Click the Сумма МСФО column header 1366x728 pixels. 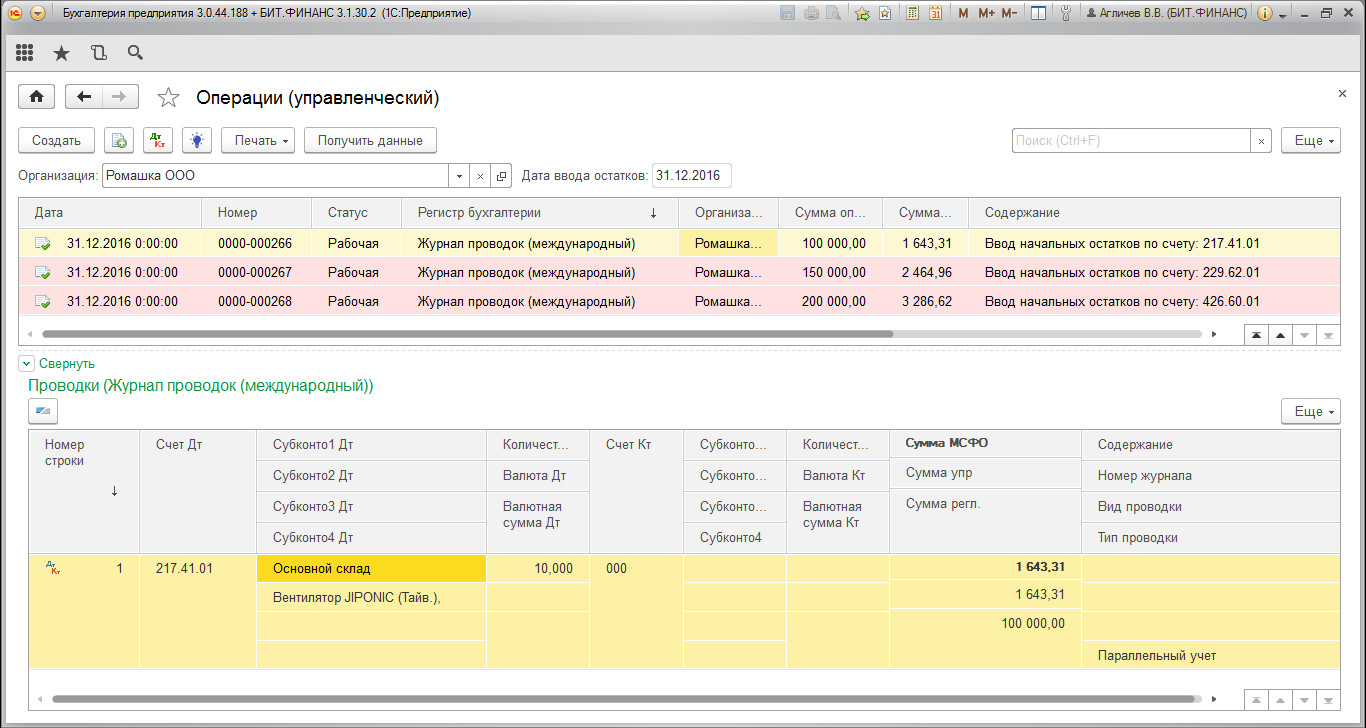(x=985, y=443)
